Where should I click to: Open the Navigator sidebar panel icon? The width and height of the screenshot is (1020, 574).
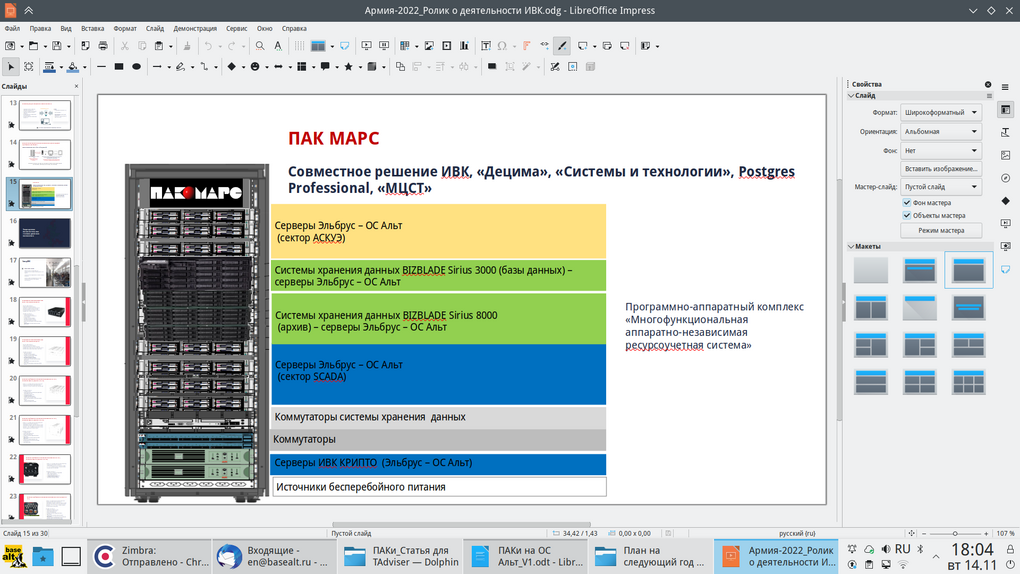coord(1006,178)
